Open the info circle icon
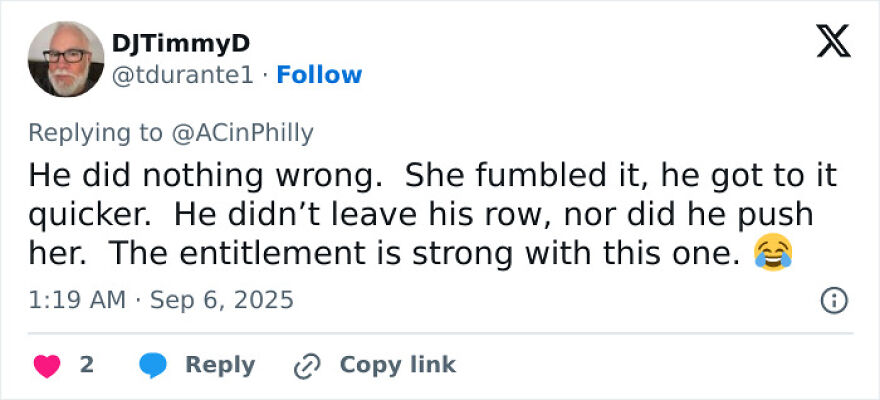This screenshot has width=880, height=400. click(x=834, y=300)
